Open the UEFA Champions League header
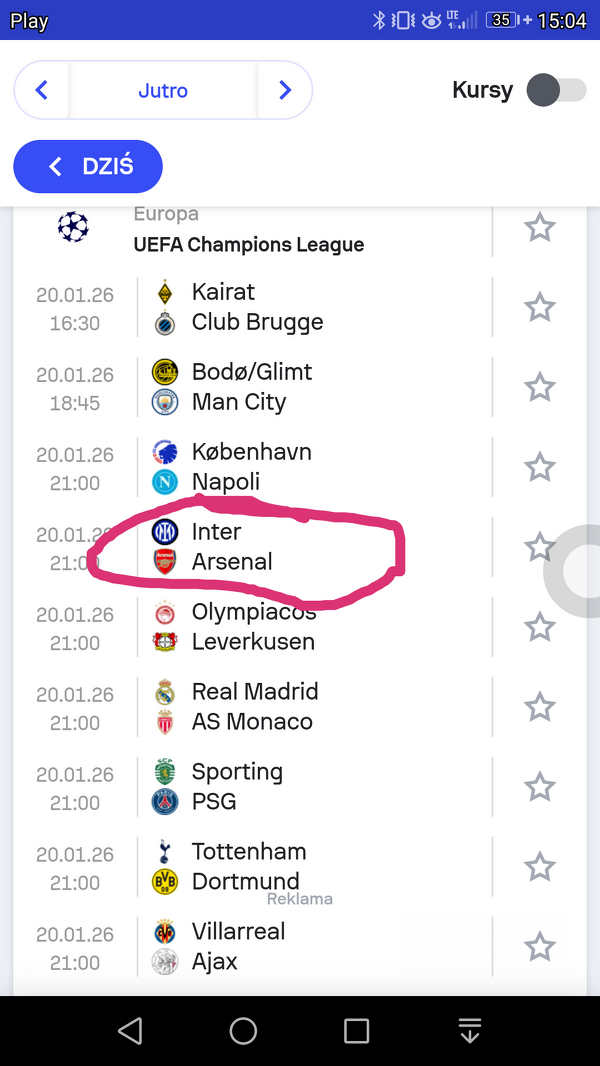 [x=248, y=244]
